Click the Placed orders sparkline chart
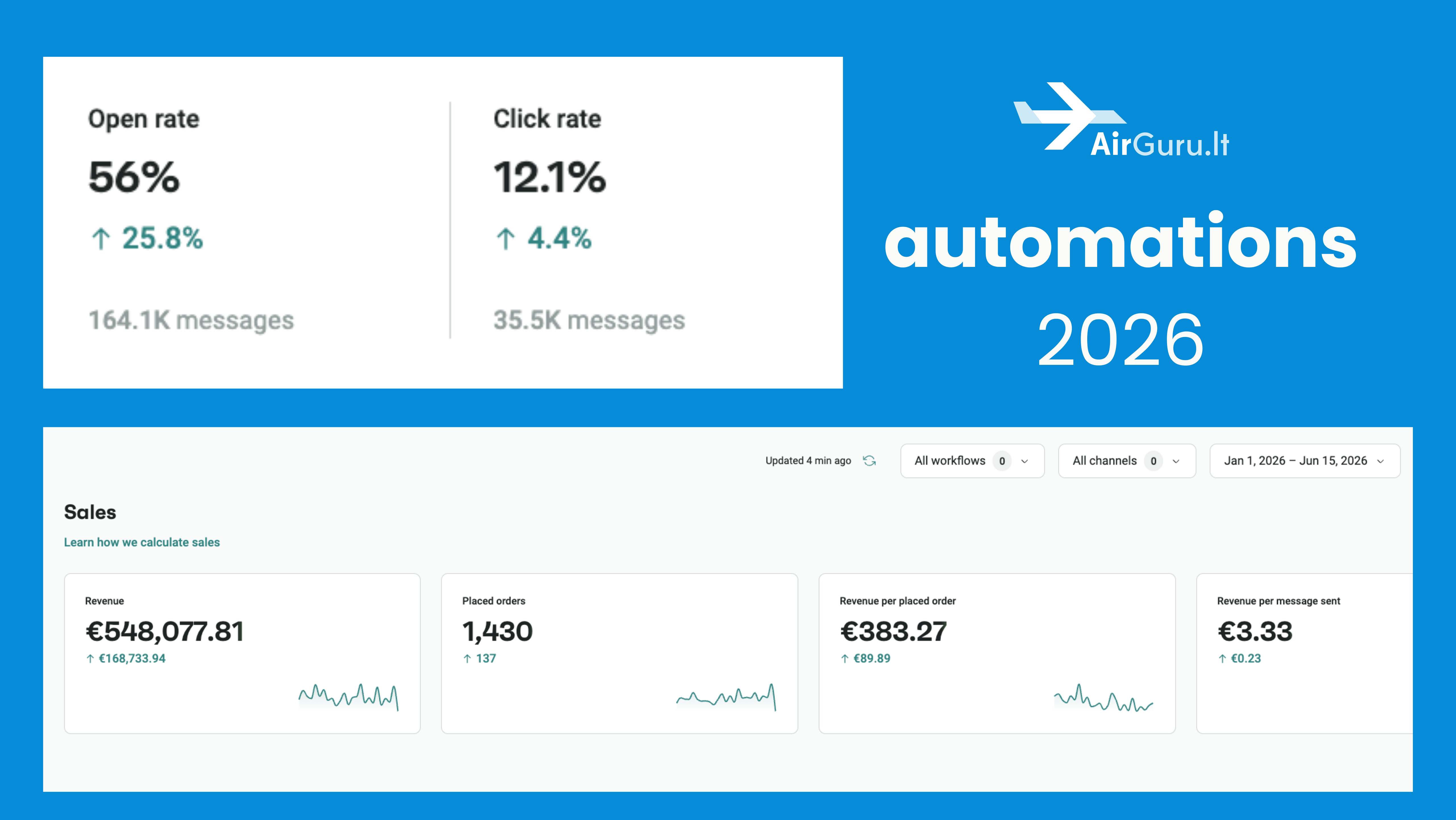1456x820 pixels. pyautogui.click(x=726, y=697)
